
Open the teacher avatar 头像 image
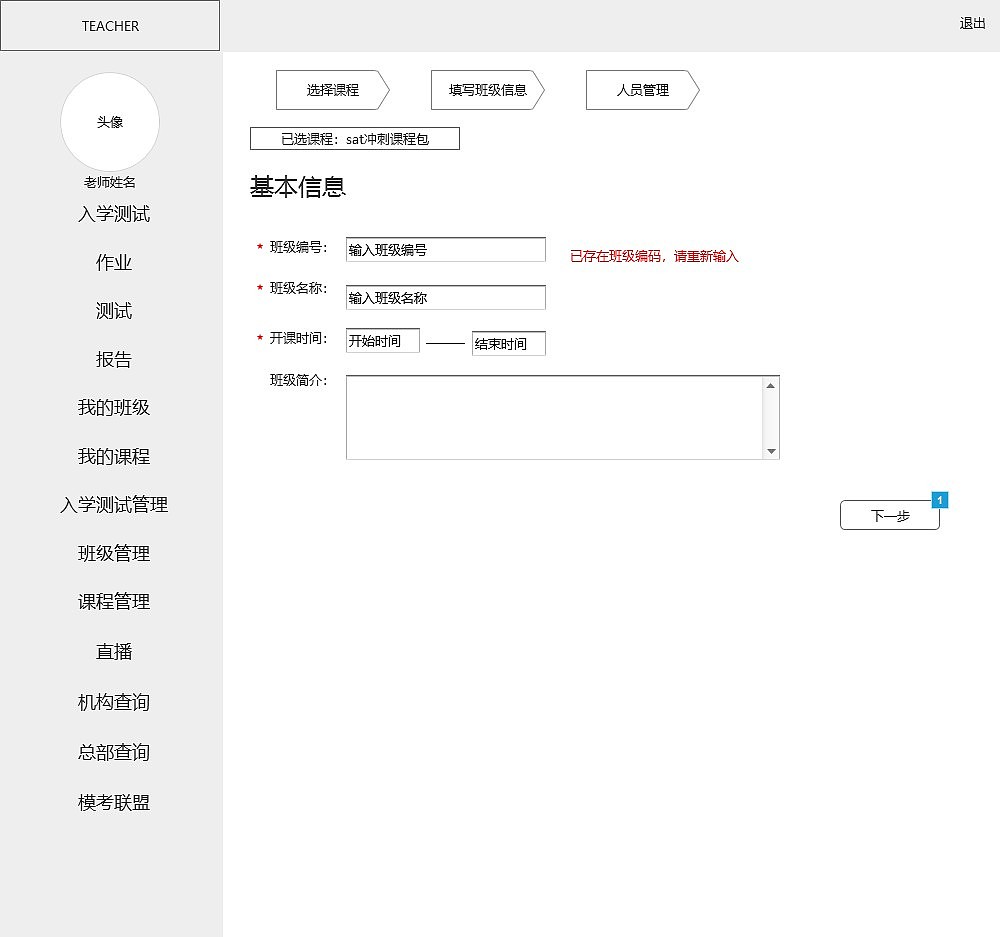pos(110,122)
